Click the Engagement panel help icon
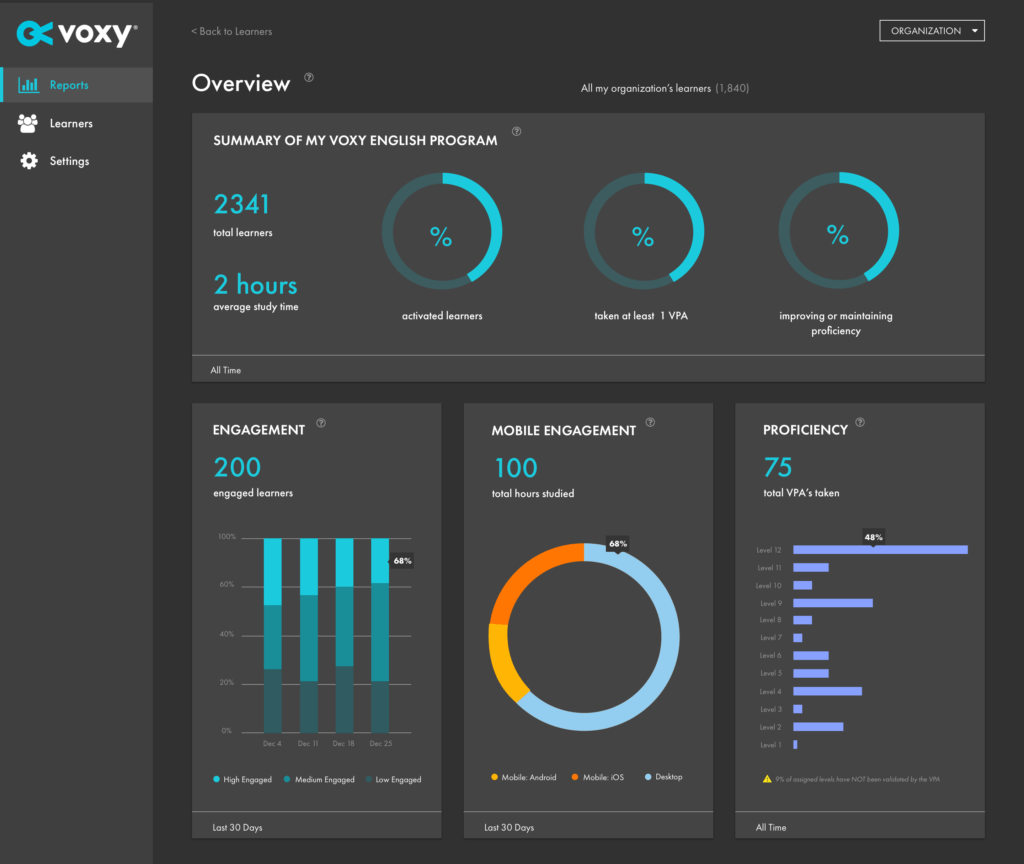The image size is (1024, 864). tap(321, 423)
